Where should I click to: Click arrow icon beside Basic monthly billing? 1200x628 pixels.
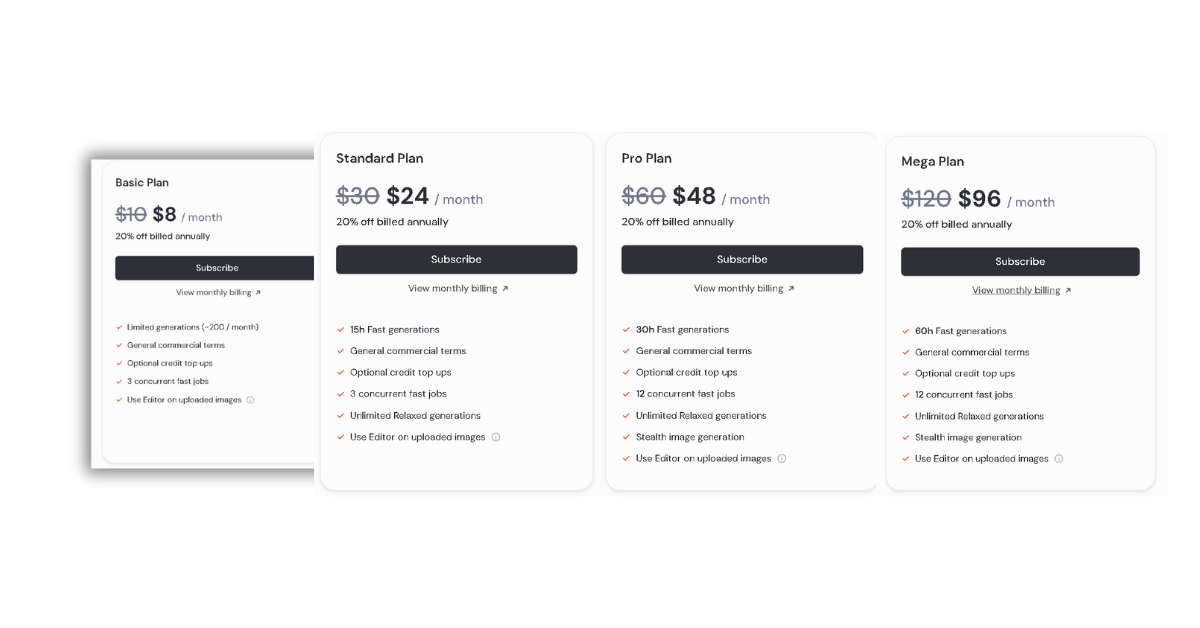pyautogui.click(x=258, y=293)
